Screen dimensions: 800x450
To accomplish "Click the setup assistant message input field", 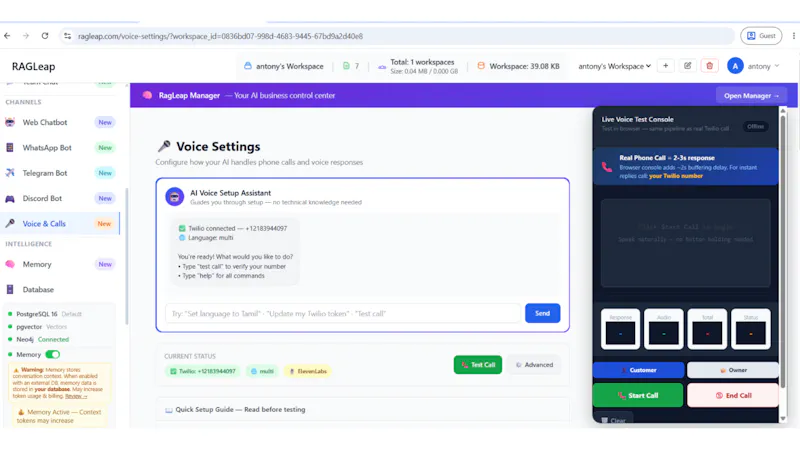I will tap(342, 313).
